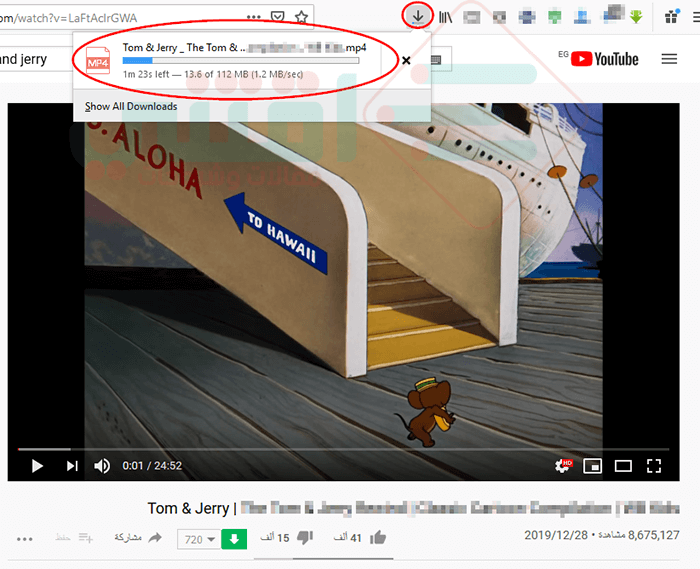
Task: Click the green download arrow extension icon
Action: click(x=636, y=17)
